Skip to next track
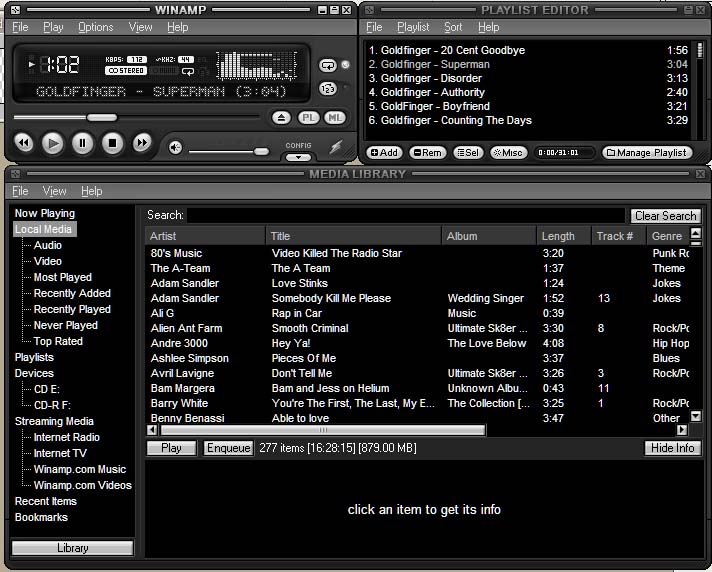 pos(142,143)
